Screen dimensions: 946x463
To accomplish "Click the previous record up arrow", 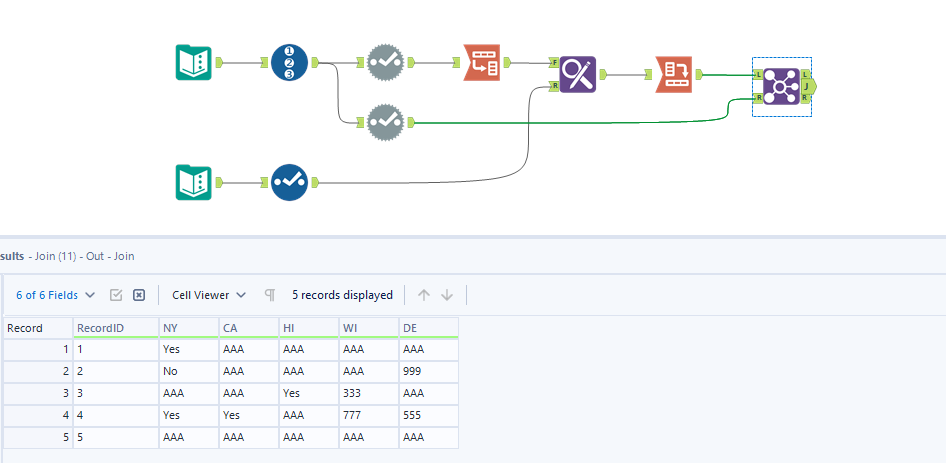I will [x=424, y=295].
